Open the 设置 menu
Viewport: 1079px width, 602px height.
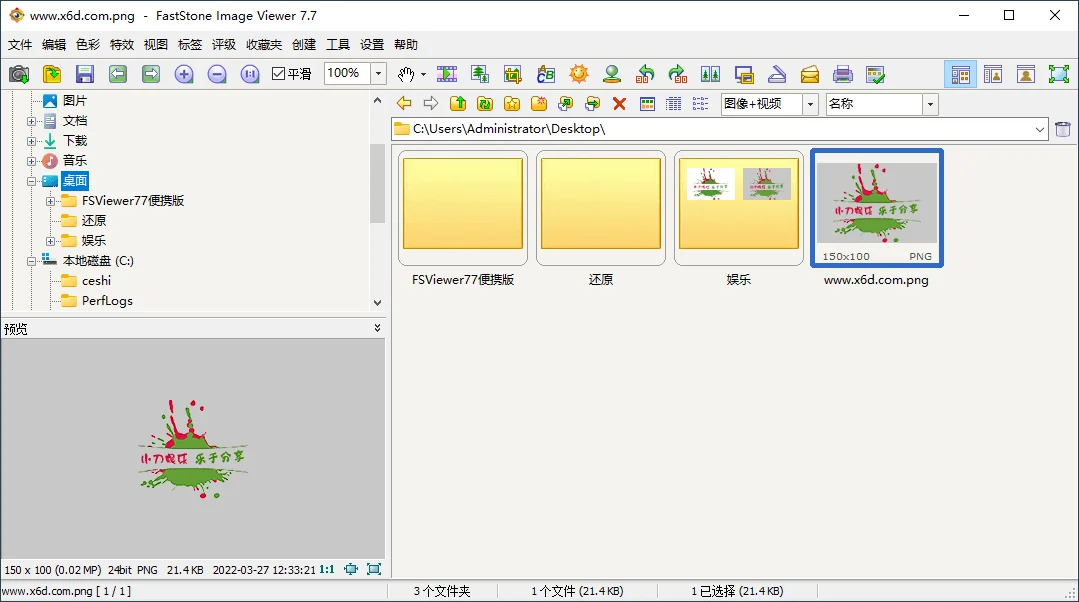click(x=371, y=44)
